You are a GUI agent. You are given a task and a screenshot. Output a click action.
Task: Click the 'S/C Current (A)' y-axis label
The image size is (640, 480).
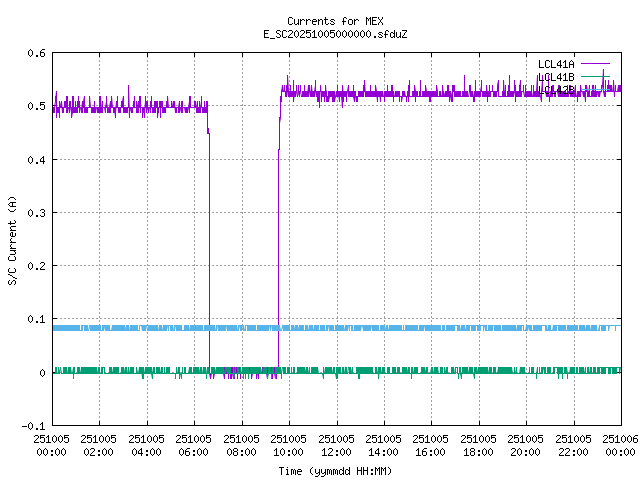pos(13,240)
